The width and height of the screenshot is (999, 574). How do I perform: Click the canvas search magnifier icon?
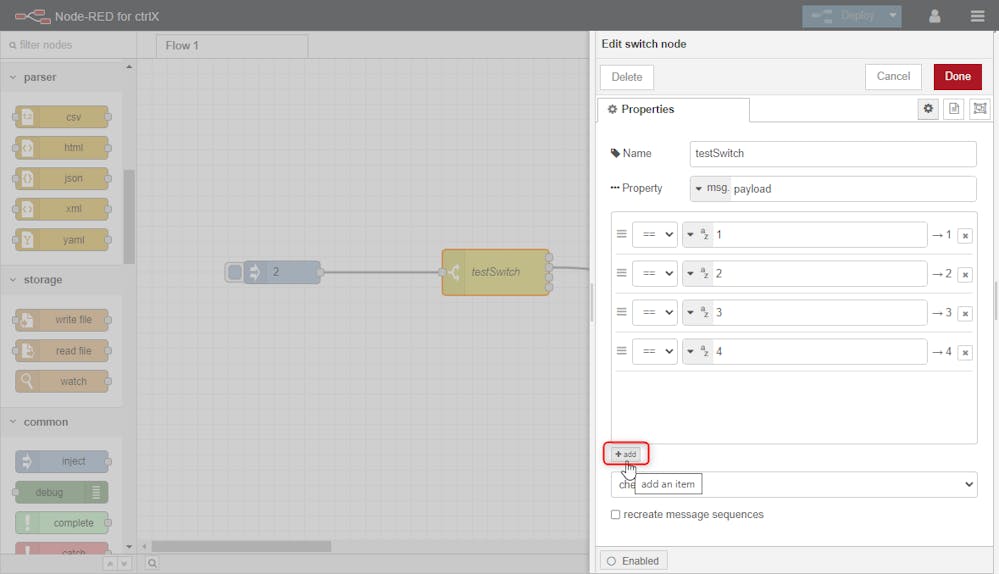point(152,563)
